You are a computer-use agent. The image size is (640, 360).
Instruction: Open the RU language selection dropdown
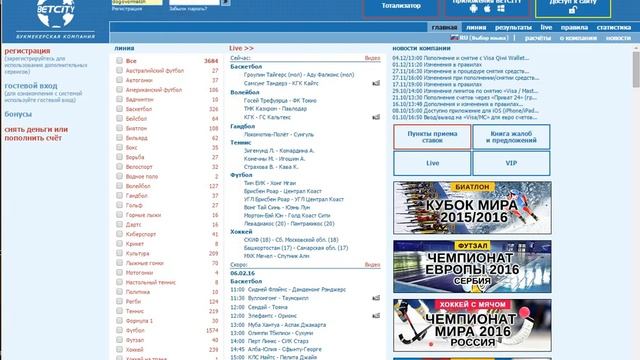484,38
